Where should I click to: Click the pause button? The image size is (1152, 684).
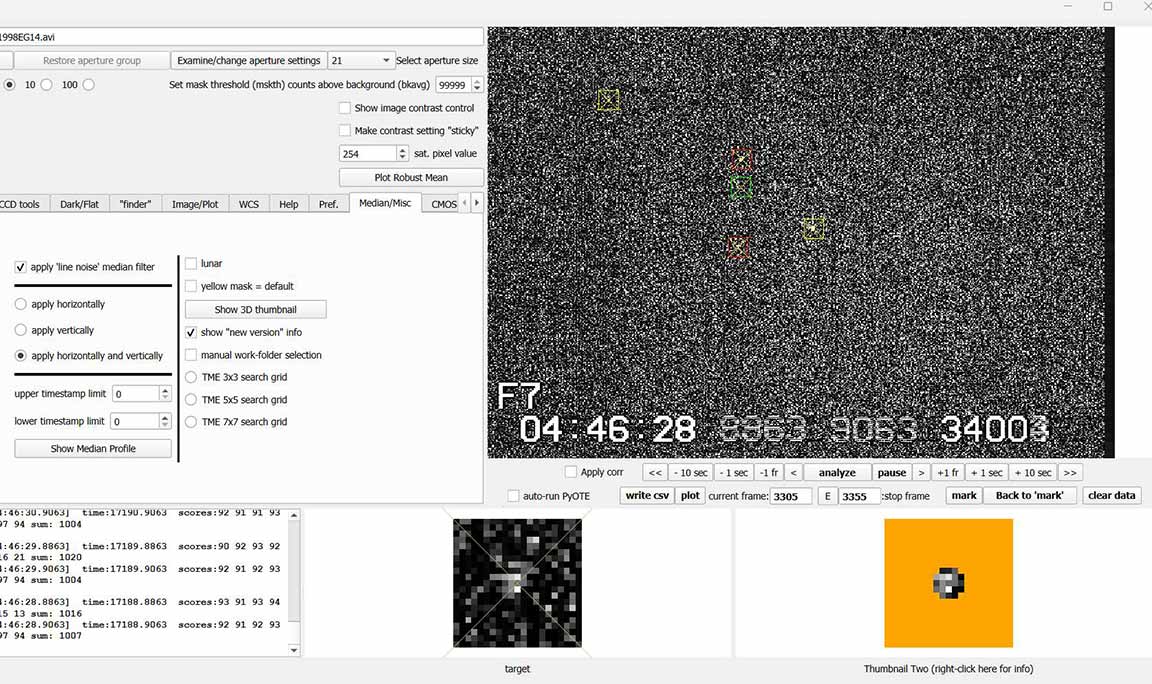tap(891, 472)
